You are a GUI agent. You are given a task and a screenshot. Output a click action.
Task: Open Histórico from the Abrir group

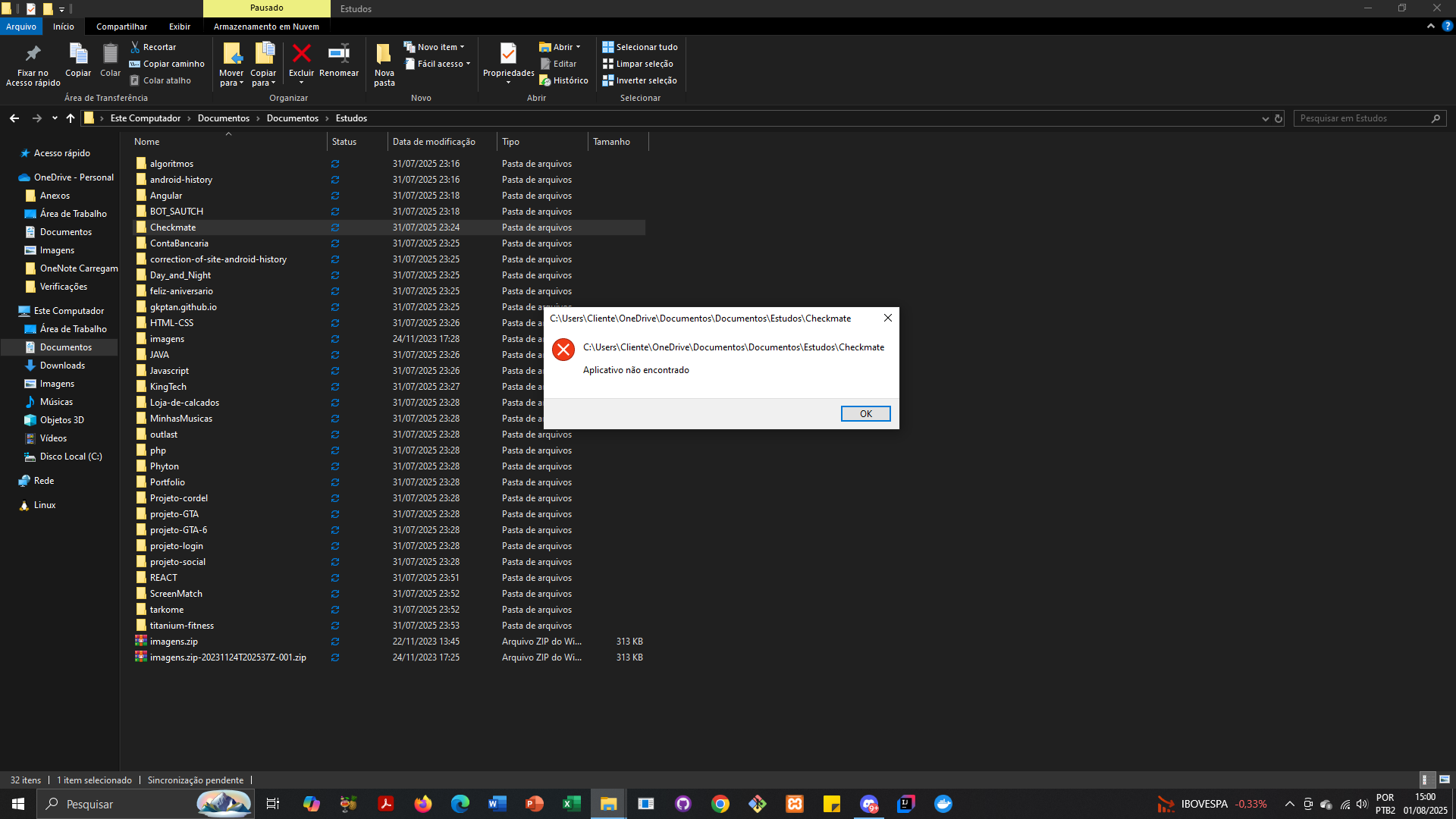(x=563, y=80)
